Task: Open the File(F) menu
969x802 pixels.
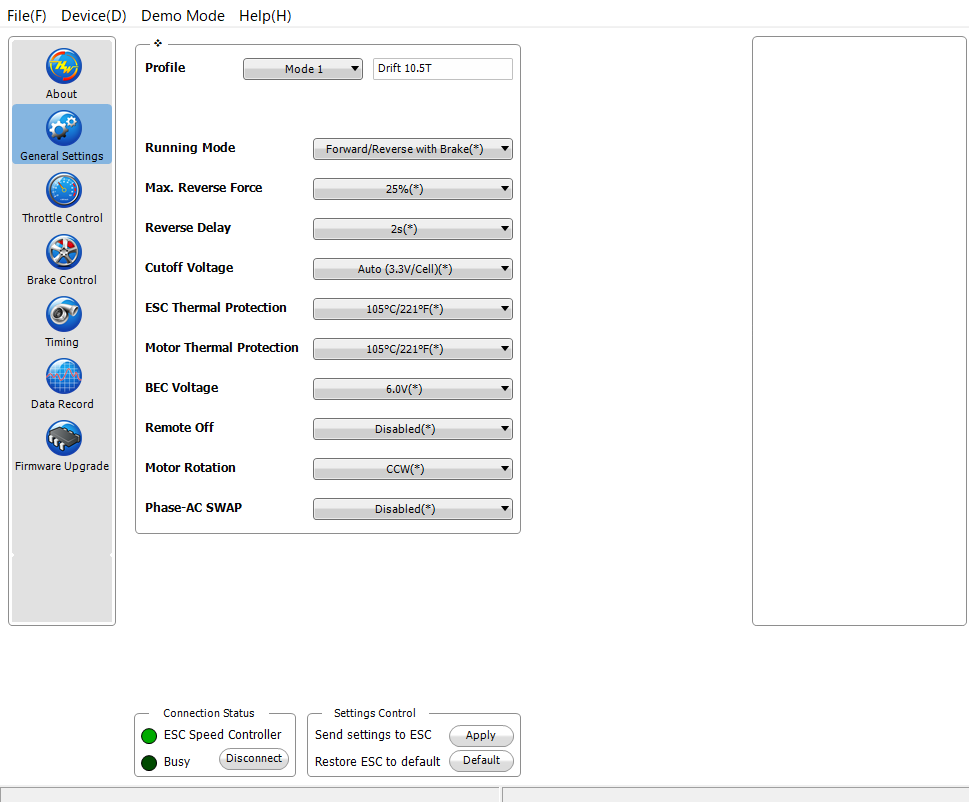Action: click(27, 16)
